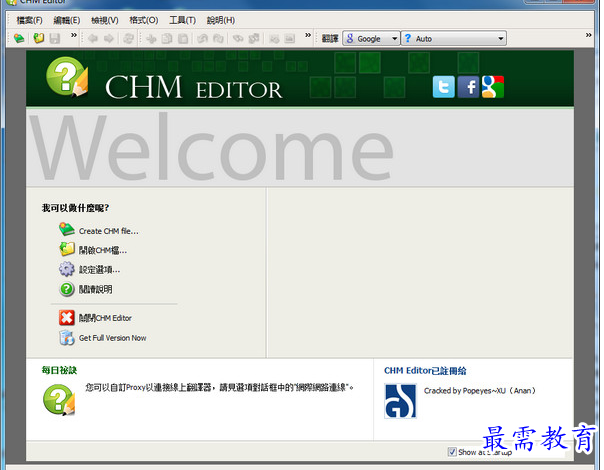The height and width of the screenshot is (470, 604).
Task: Click the Cracked by Popeyes~XU text
Action: tap(480, 391)
